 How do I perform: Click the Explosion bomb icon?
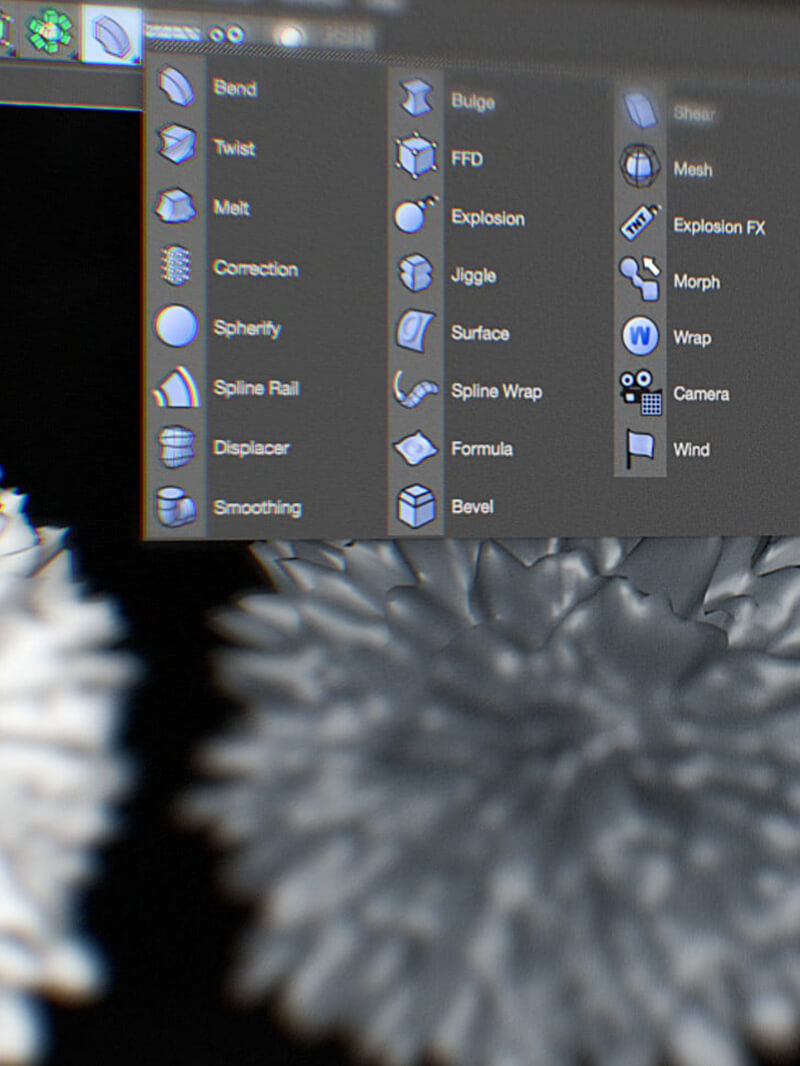point(415,215)
